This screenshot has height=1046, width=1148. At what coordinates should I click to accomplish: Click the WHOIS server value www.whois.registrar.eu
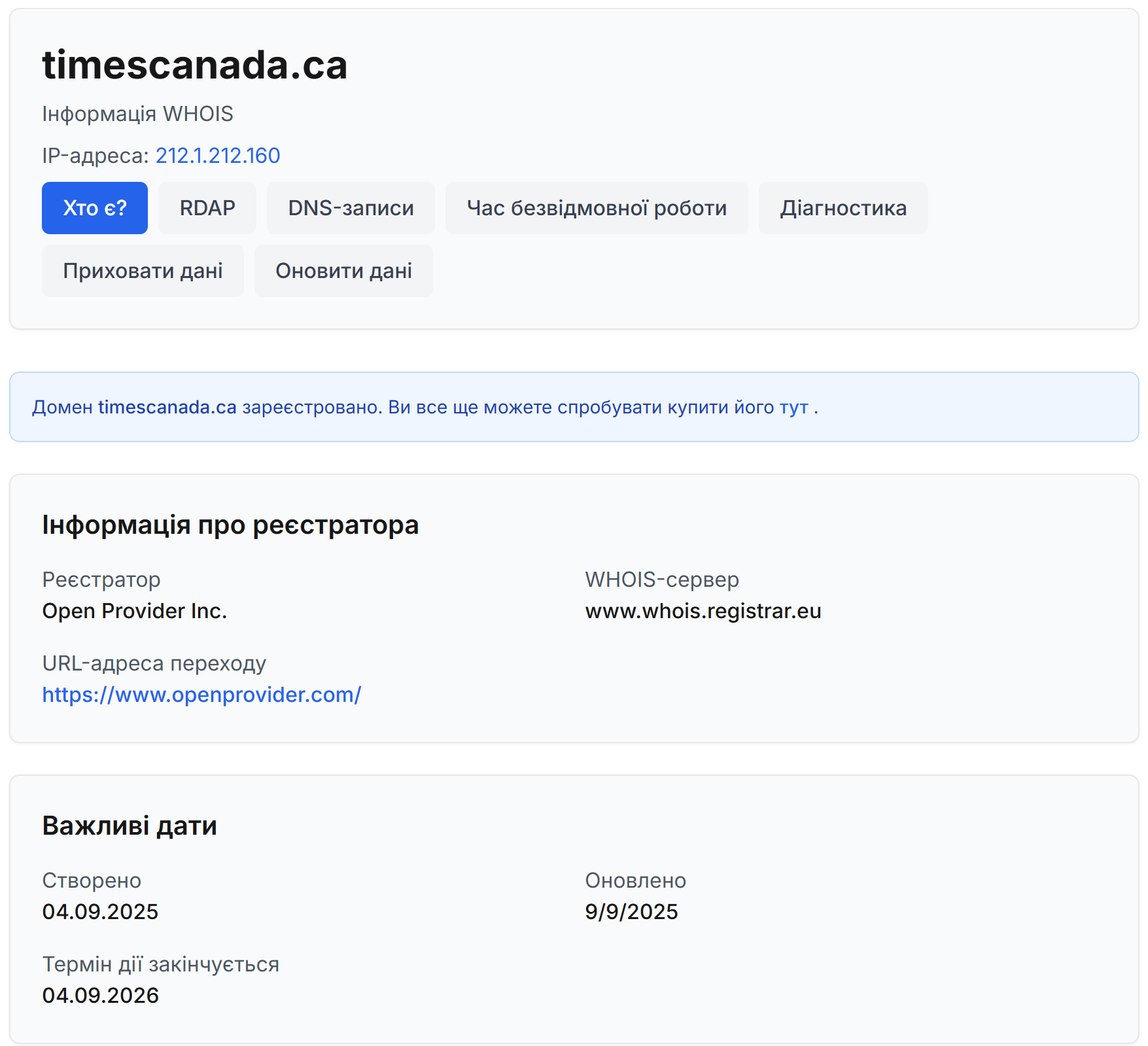703,611
